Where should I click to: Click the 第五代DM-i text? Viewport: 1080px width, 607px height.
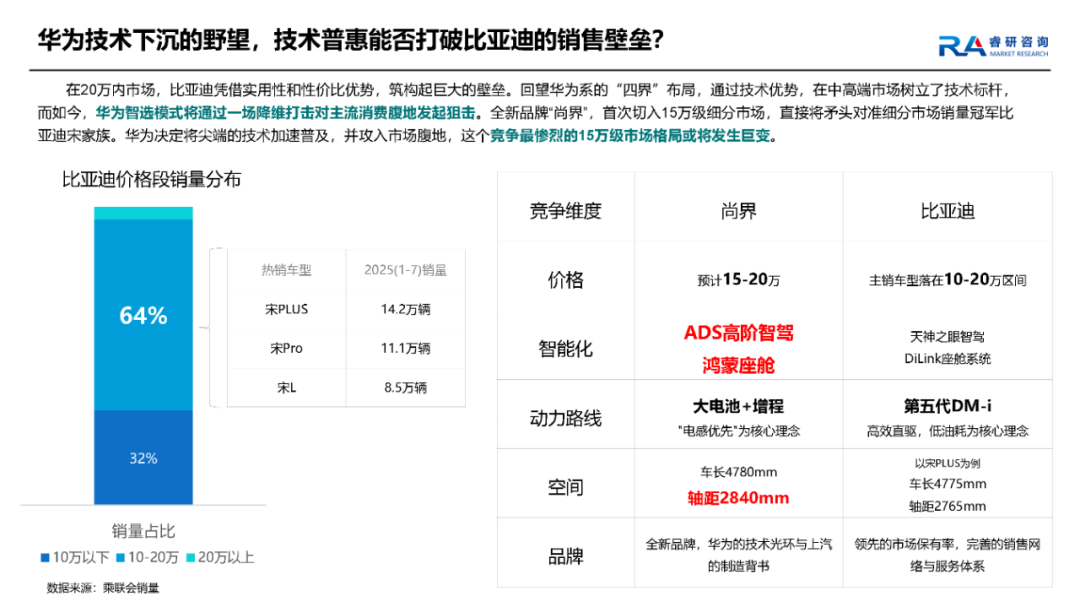tap(948, 407)
